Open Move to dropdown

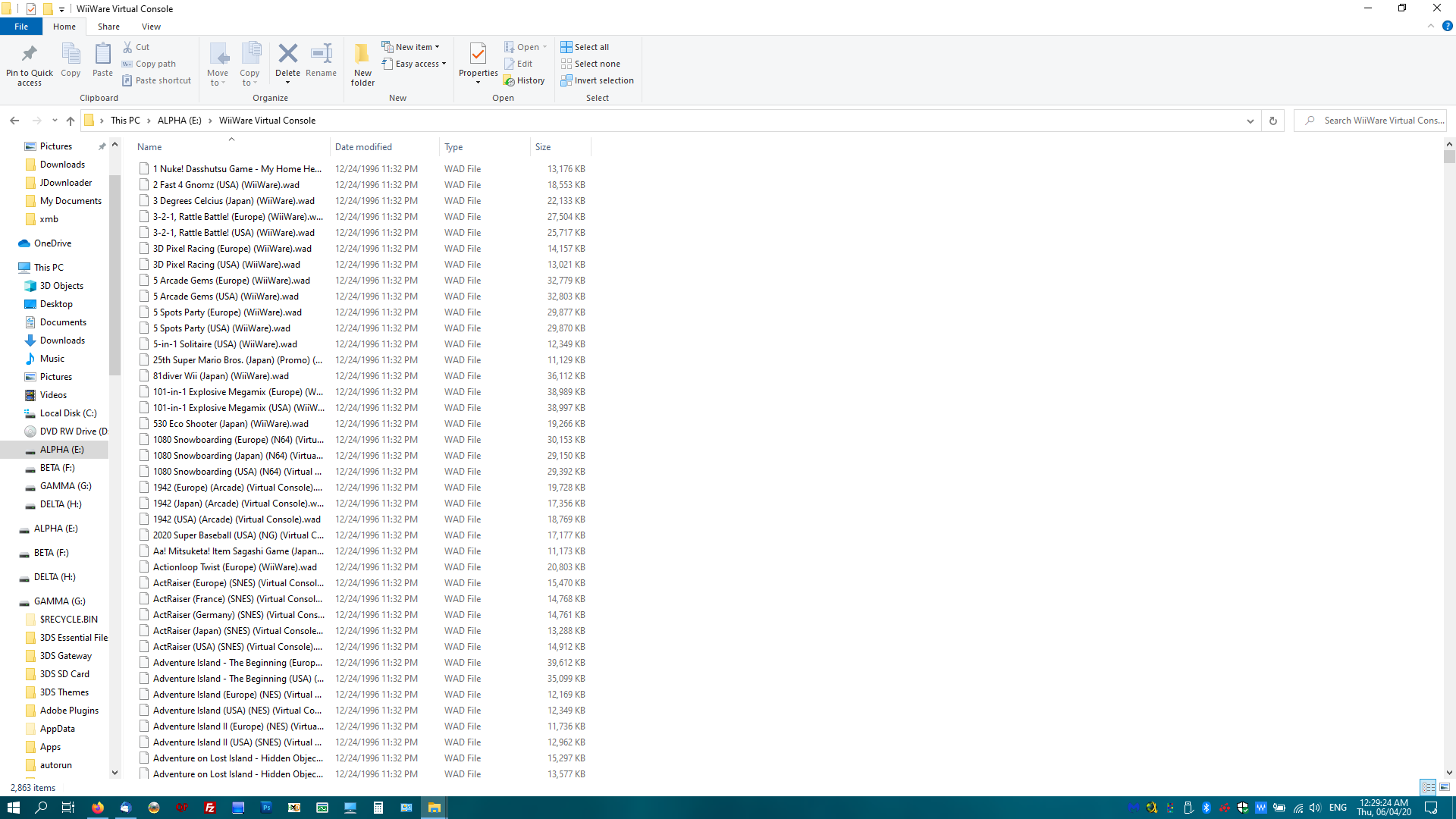(x=218, y=64)
